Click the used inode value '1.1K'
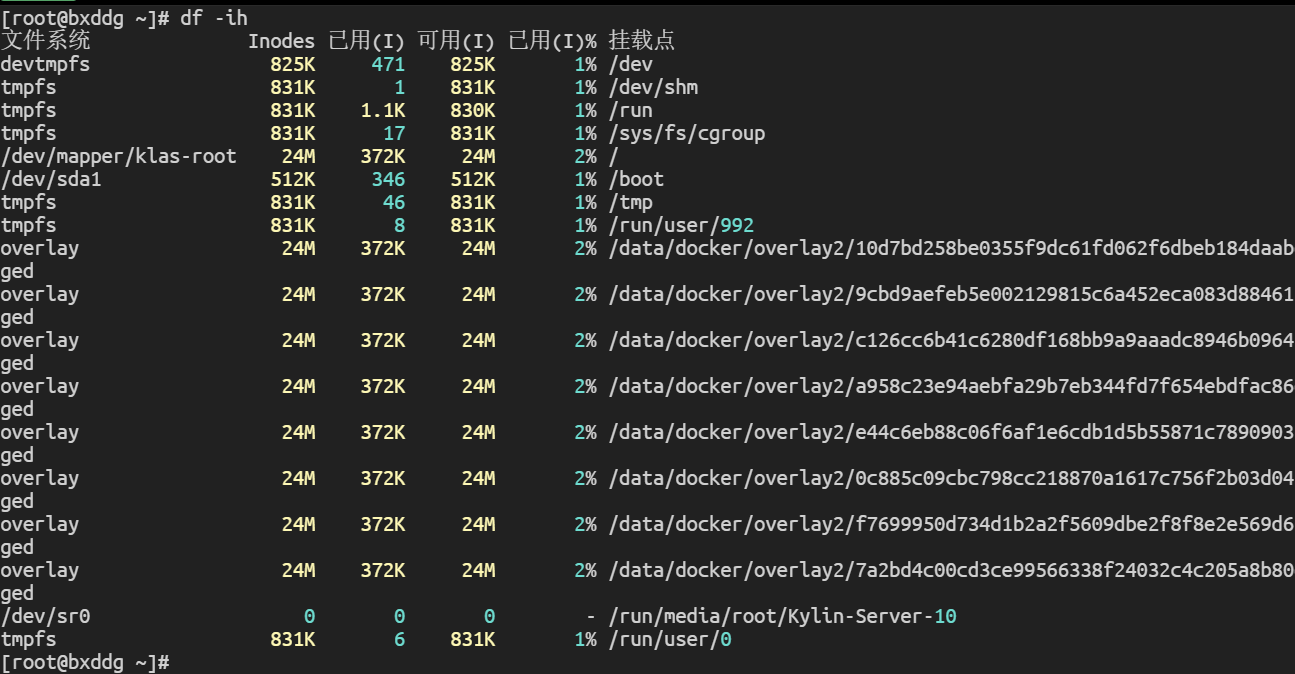Viewport: 1295px width, 674px height. click(383, 110)
